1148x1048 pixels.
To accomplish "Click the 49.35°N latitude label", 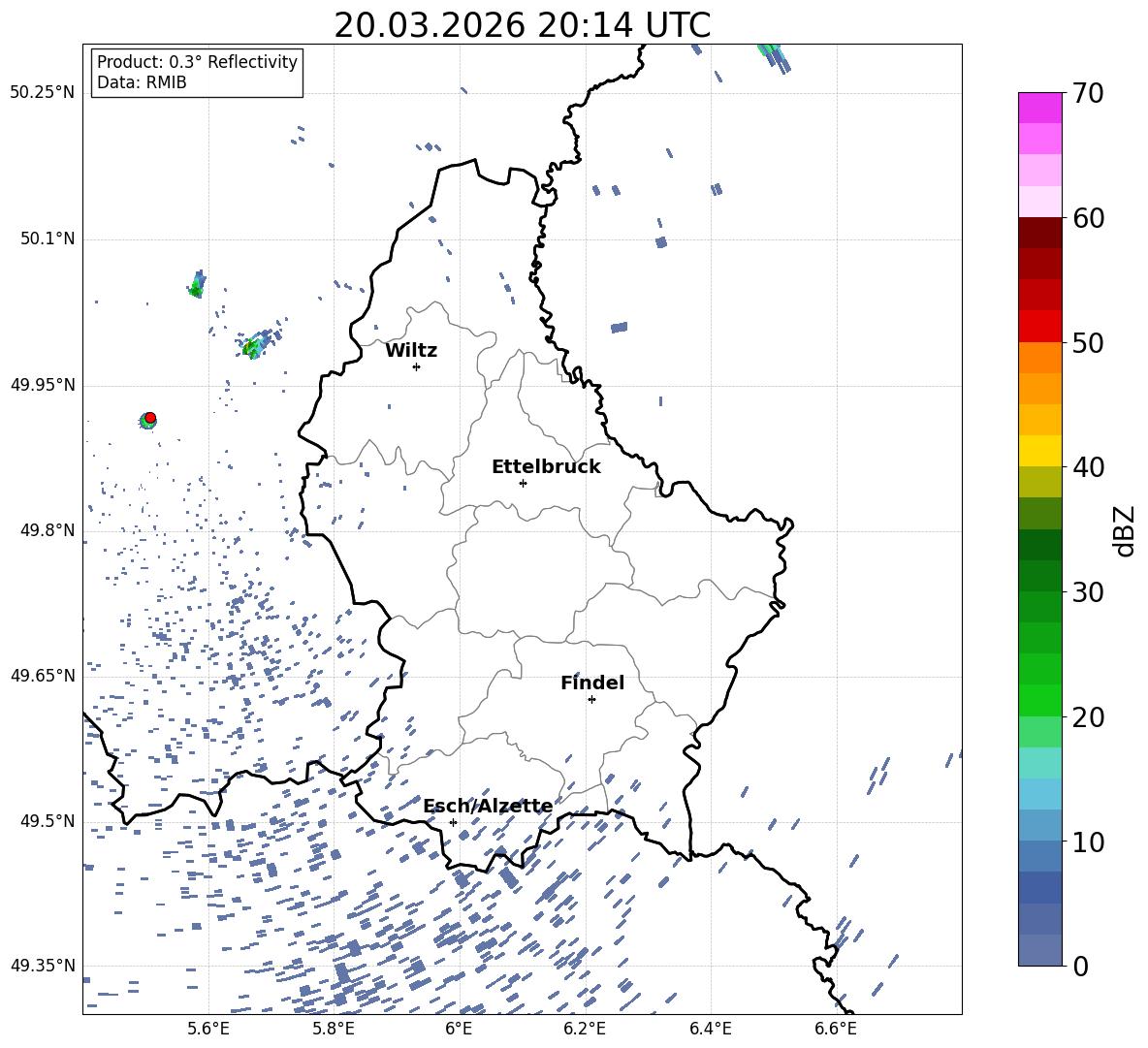I will tap(43, 966).
